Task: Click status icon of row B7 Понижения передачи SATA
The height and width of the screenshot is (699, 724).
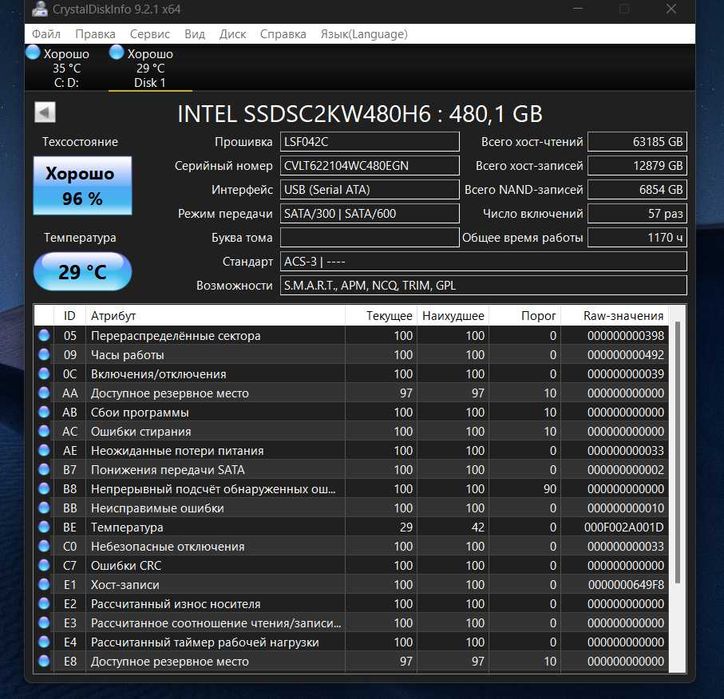Action: click(44, 470)
